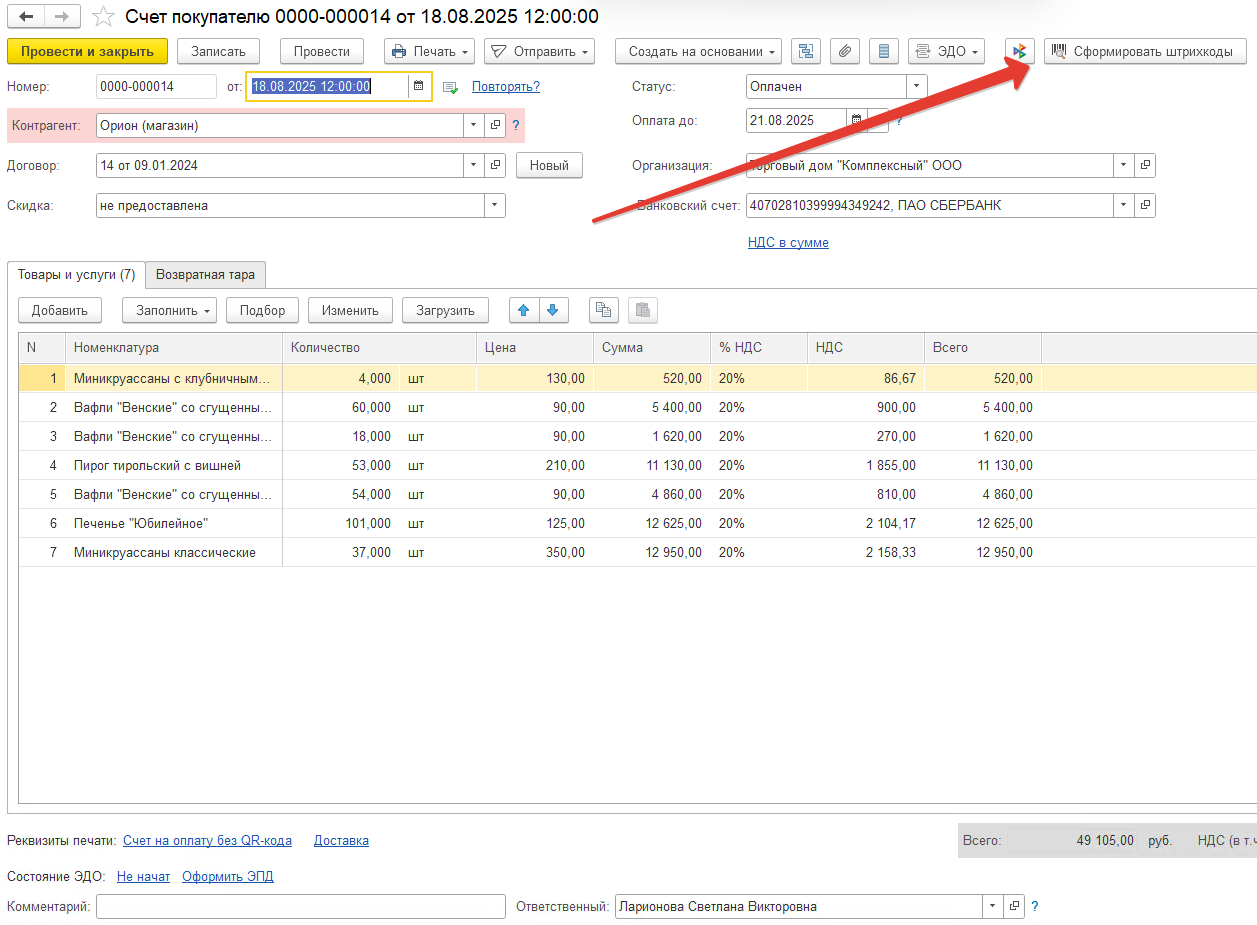
Task: Click the Загрузить button
Action: click(445, 311)
